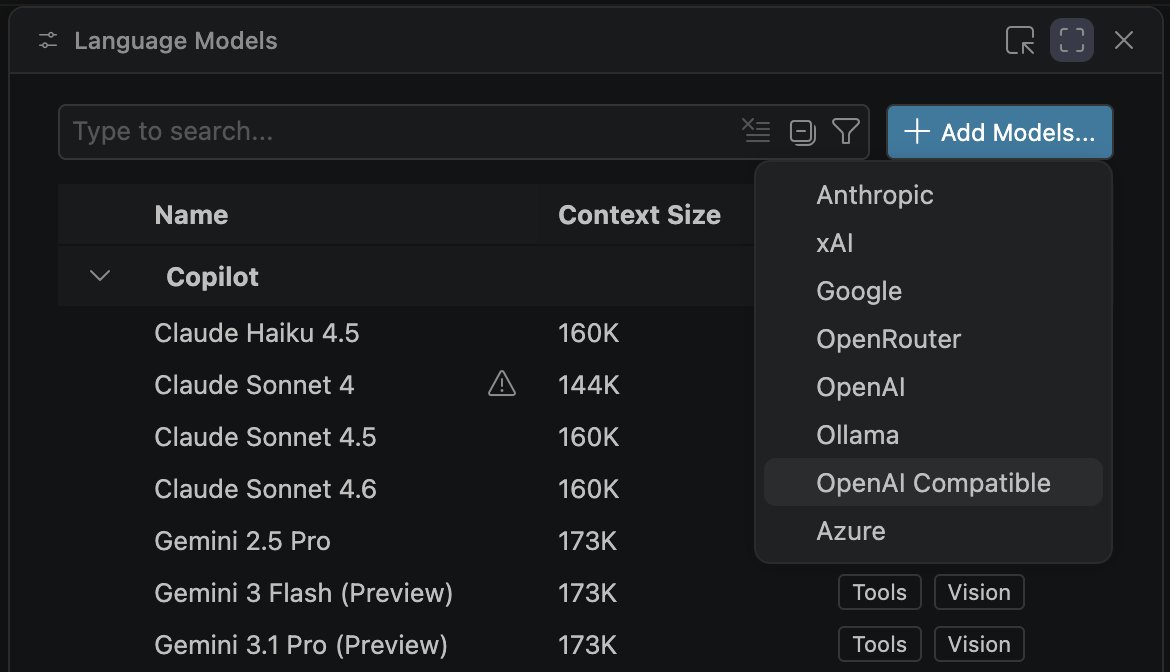Click Vision badge for Gemini 3 Flash
This screenshot has width=1170, height=672.
pos(979,592)
